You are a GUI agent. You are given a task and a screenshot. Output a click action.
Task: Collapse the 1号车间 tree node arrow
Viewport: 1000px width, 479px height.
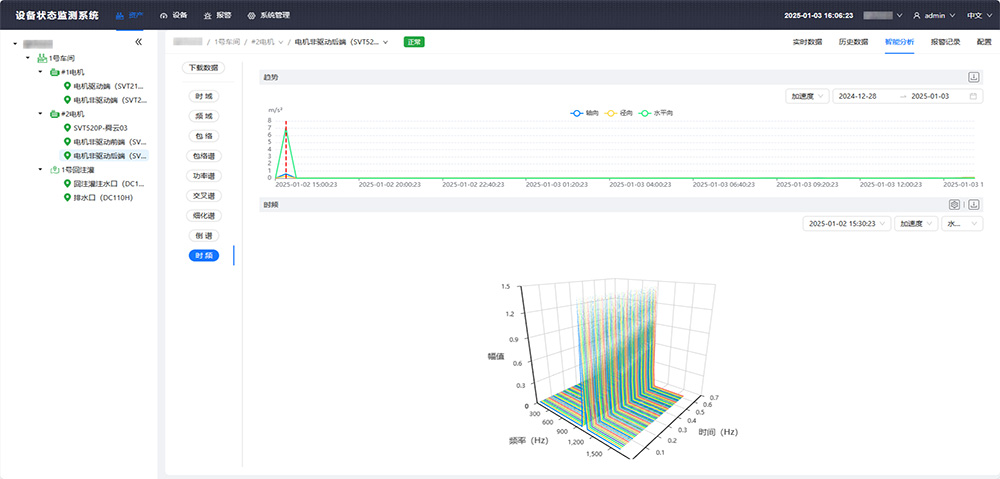point(27,58)
